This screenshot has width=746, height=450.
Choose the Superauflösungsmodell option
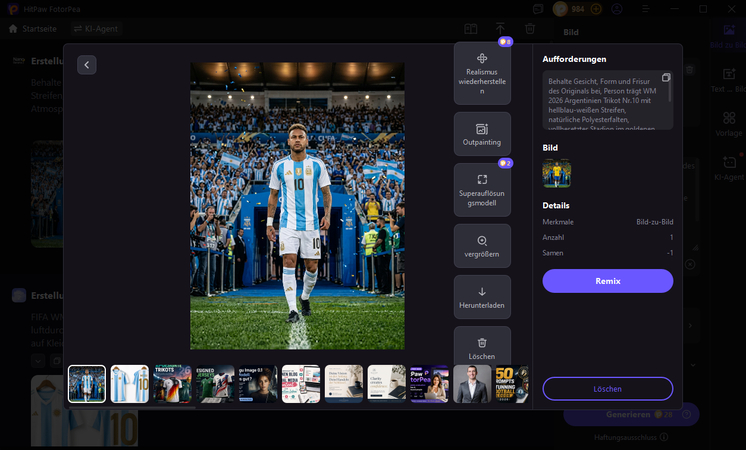pyautogui.click(x=482, y=190)
